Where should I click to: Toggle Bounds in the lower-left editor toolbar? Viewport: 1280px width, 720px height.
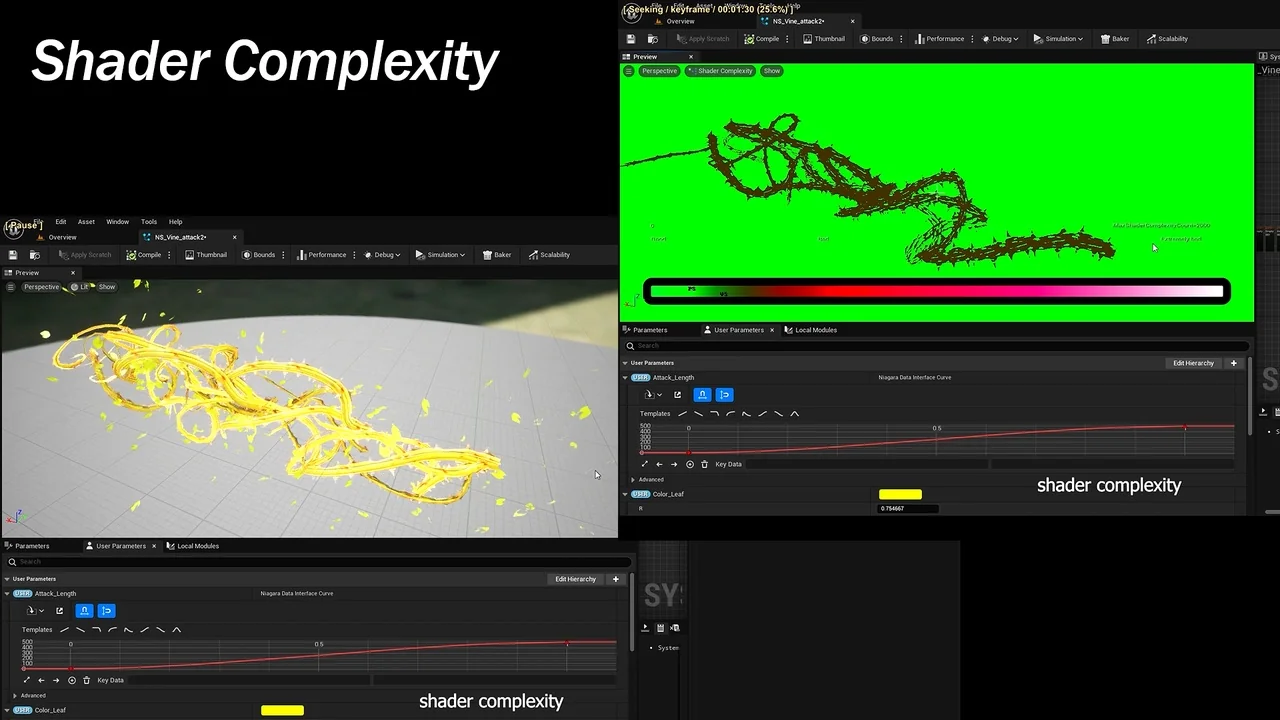(x=258, y=255)
